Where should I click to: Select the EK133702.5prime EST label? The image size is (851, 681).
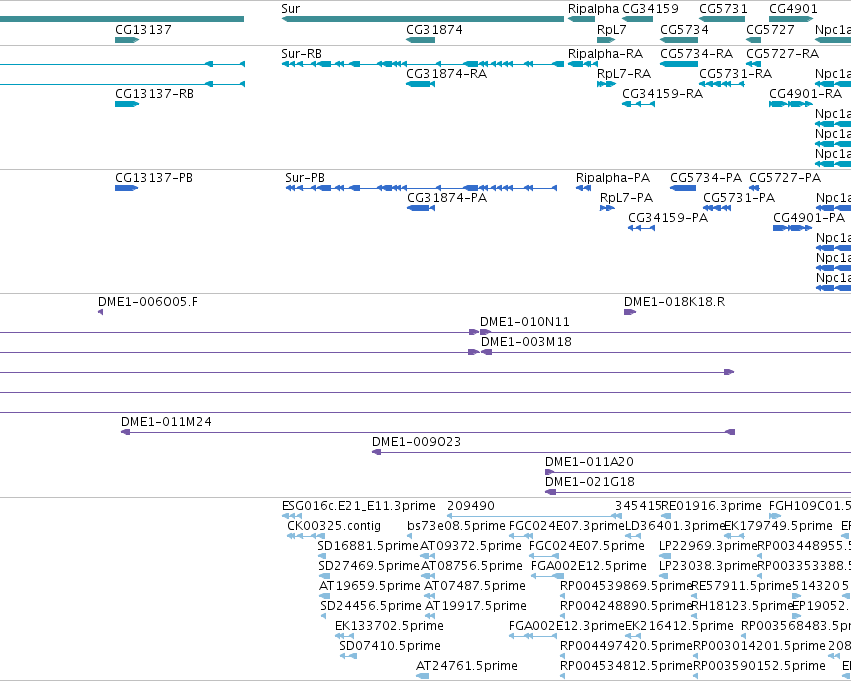pos(389,626)
